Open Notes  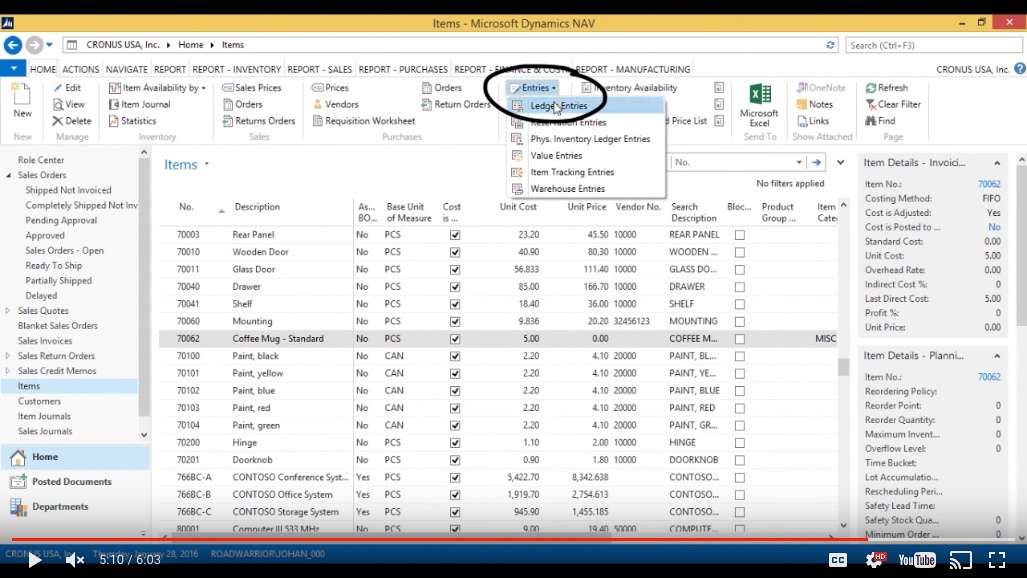click(x=815, y=104)
